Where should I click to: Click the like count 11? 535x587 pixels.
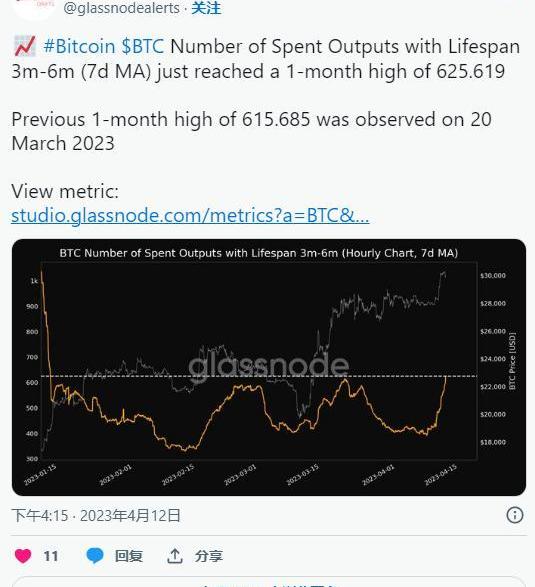coord(51,556)
